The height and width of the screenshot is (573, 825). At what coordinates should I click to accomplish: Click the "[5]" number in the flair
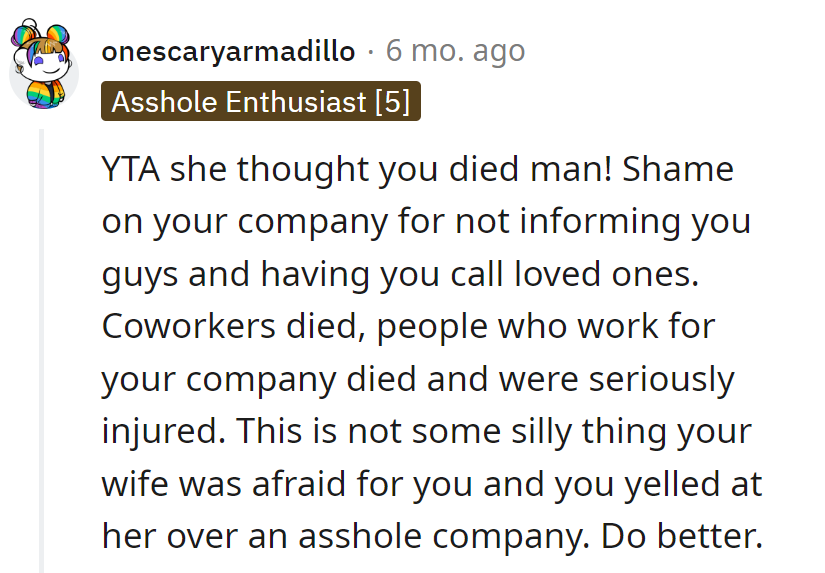[x=392, y=103]
